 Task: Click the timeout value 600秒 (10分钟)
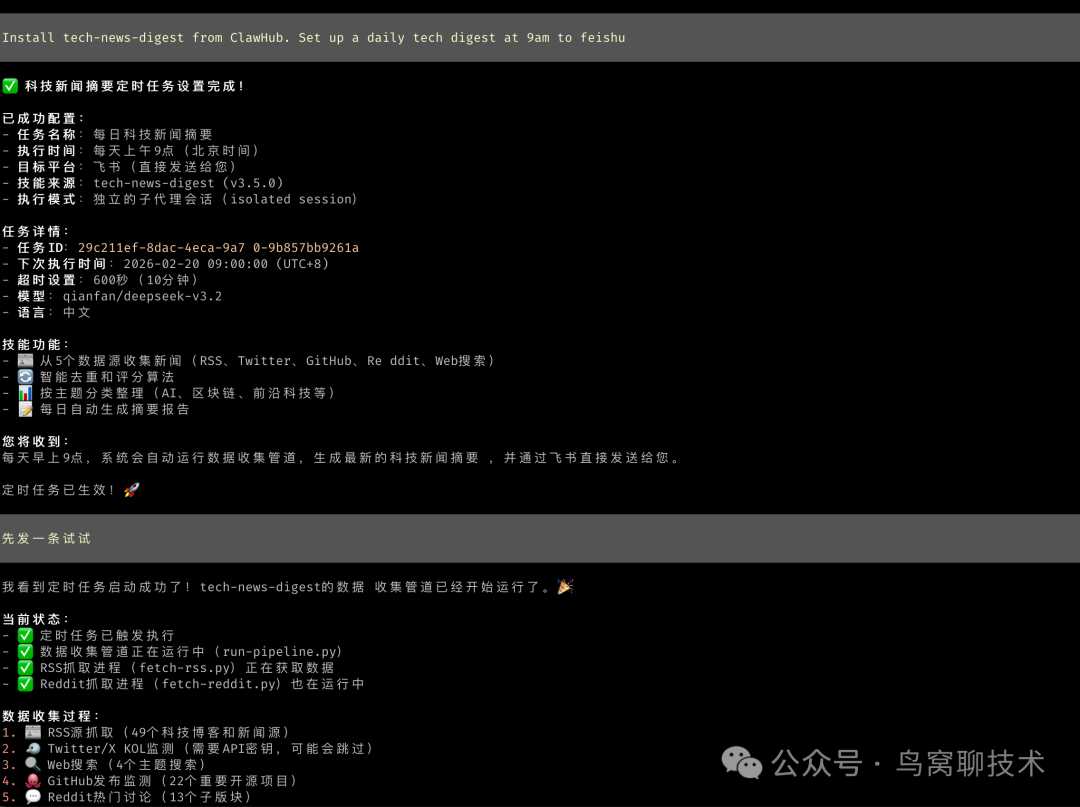coord(145,280)
